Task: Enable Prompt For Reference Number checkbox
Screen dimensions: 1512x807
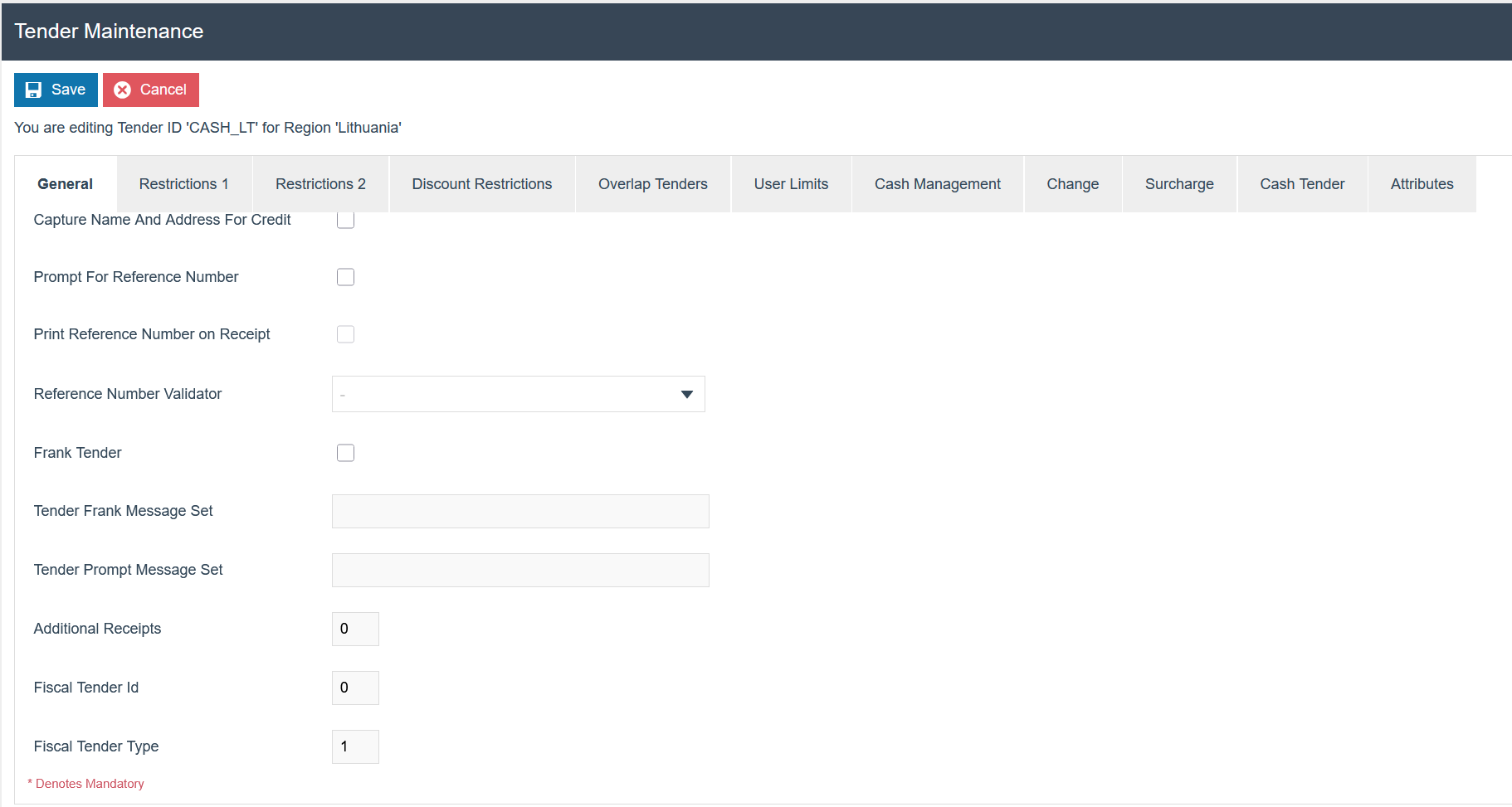Action: (x=345, y=277)
